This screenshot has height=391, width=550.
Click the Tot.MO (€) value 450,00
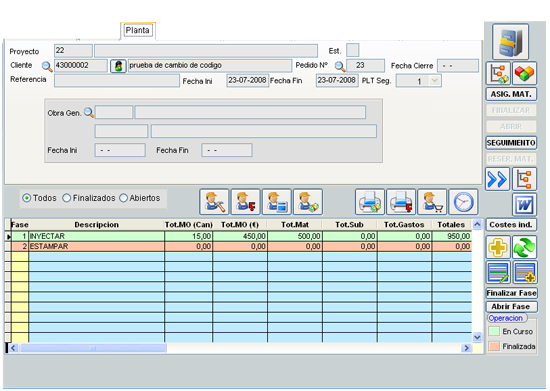coord(240,236)
